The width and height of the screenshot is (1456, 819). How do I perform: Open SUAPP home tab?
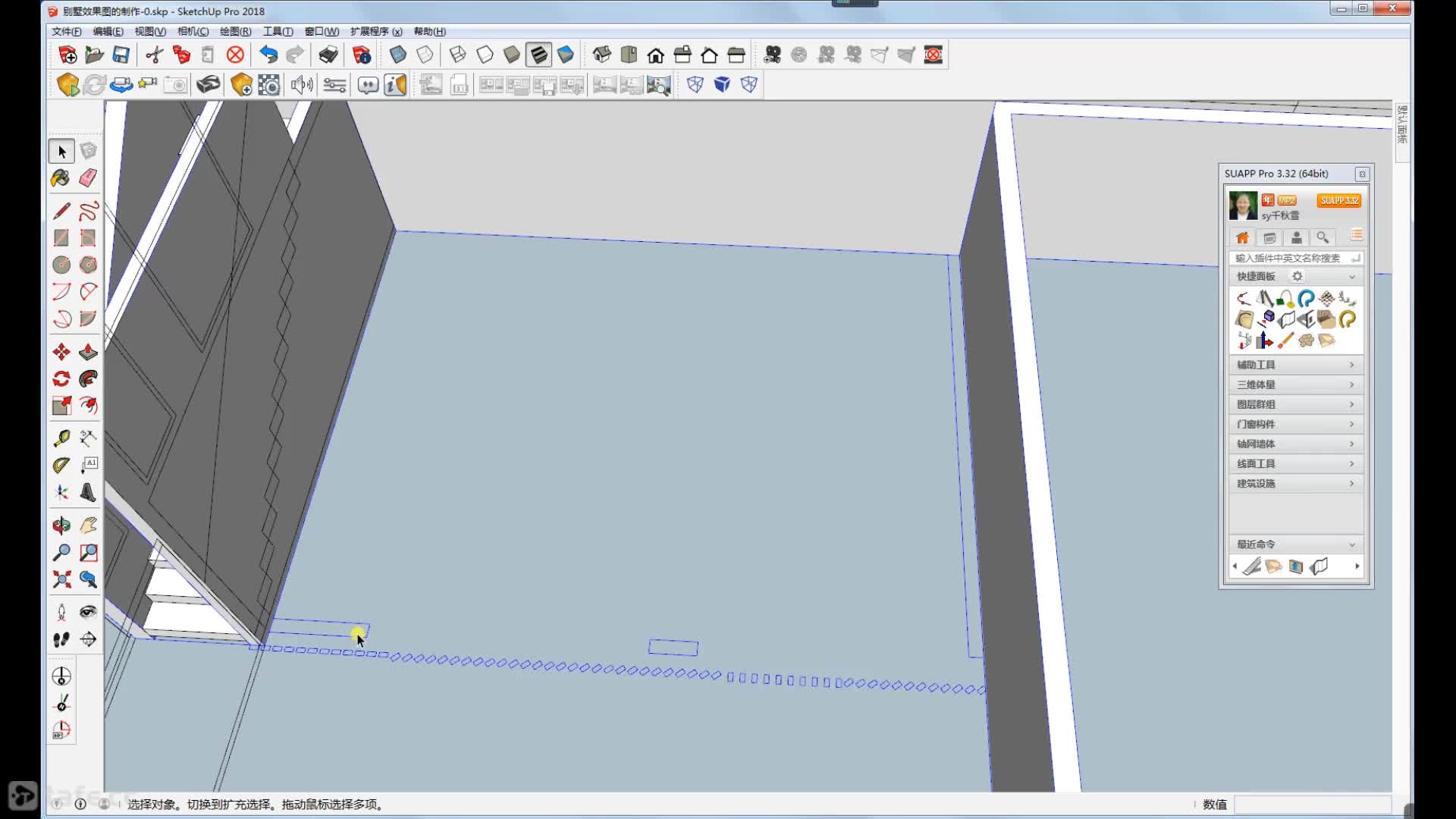(x=1242, y=237)
